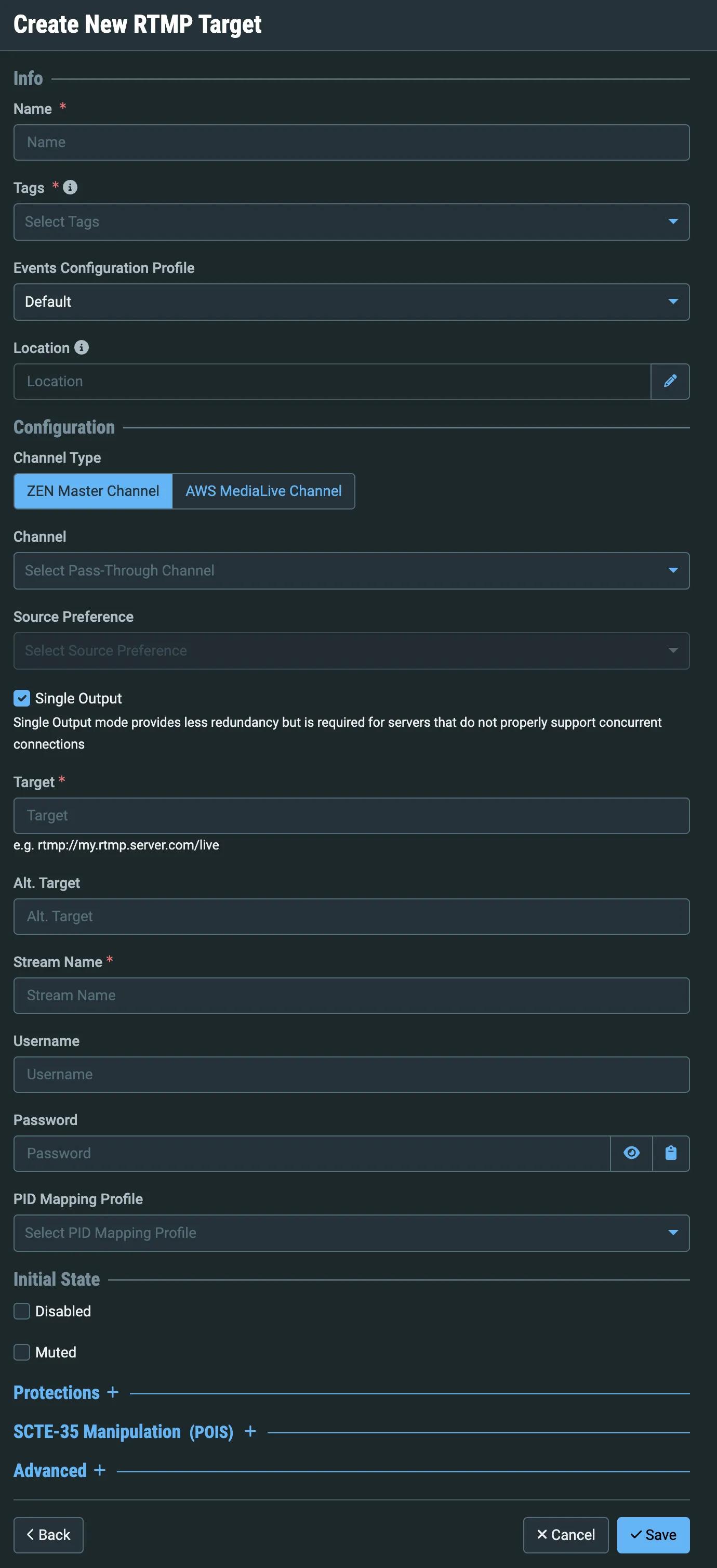Click the clipboard icon next to Password
717x1568 pixels.
[671, 1153]
